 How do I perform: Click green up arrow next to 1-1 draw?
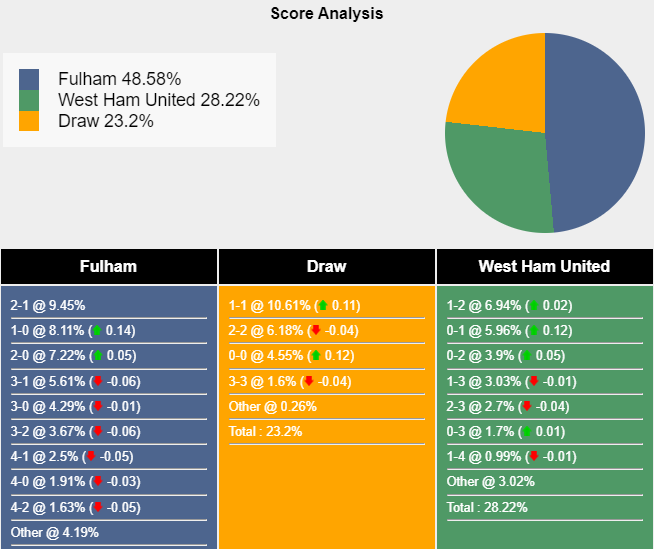[x=322, y=306]
